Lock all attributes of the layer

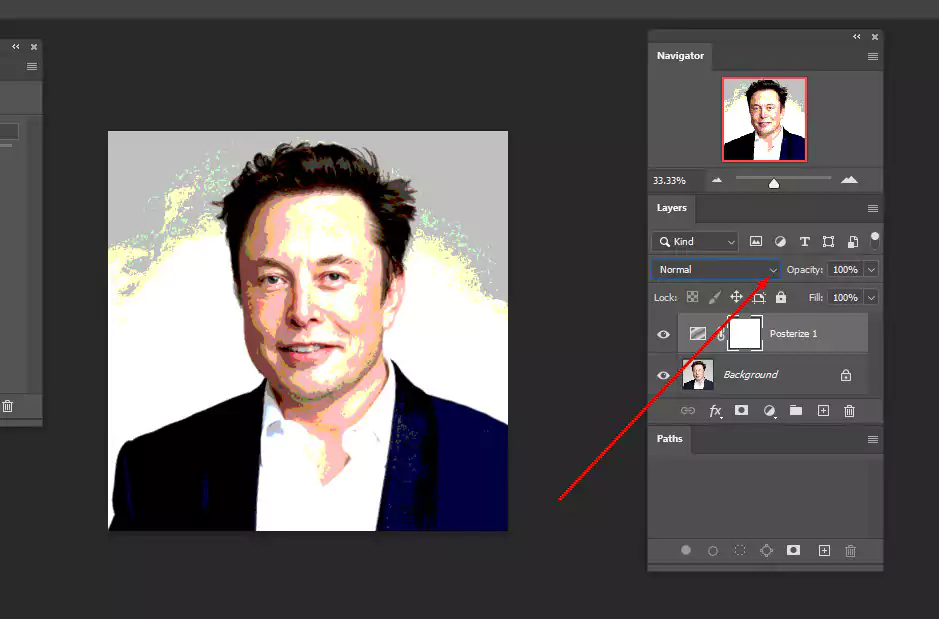(x=781, y=297)
